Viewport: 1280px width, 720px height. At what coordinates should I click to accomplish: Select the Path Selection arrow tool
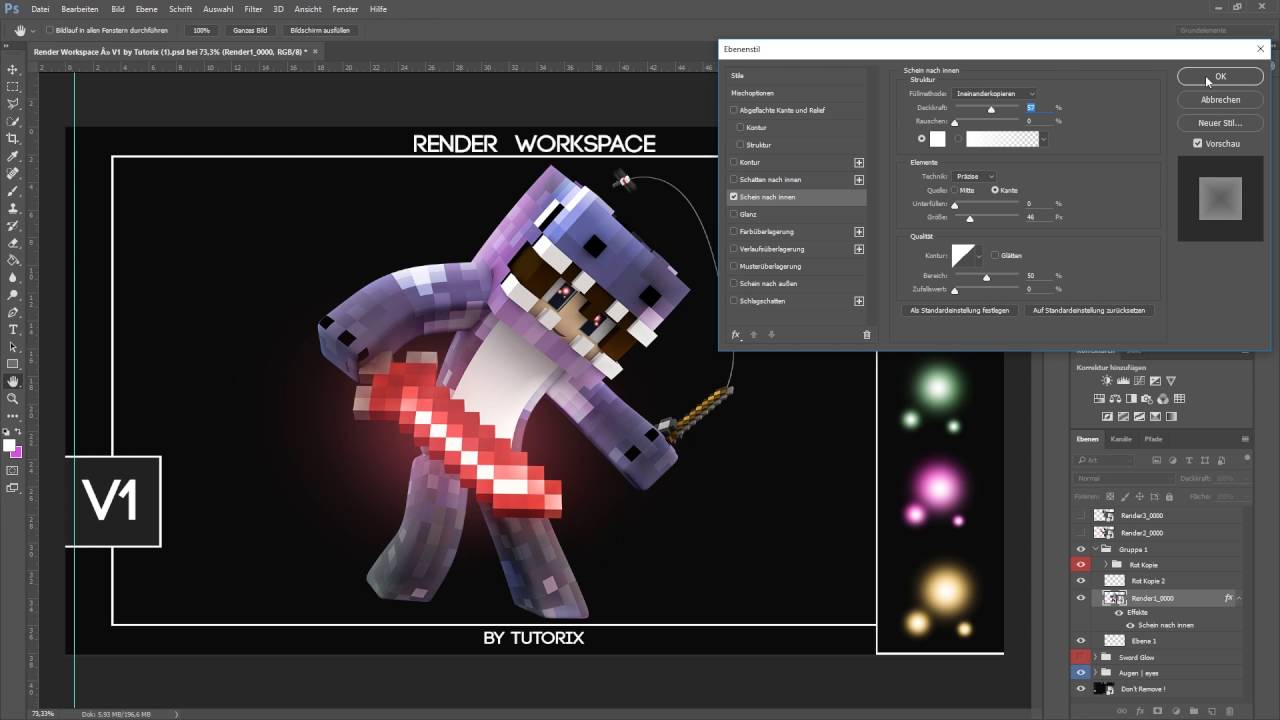[13, 347]
